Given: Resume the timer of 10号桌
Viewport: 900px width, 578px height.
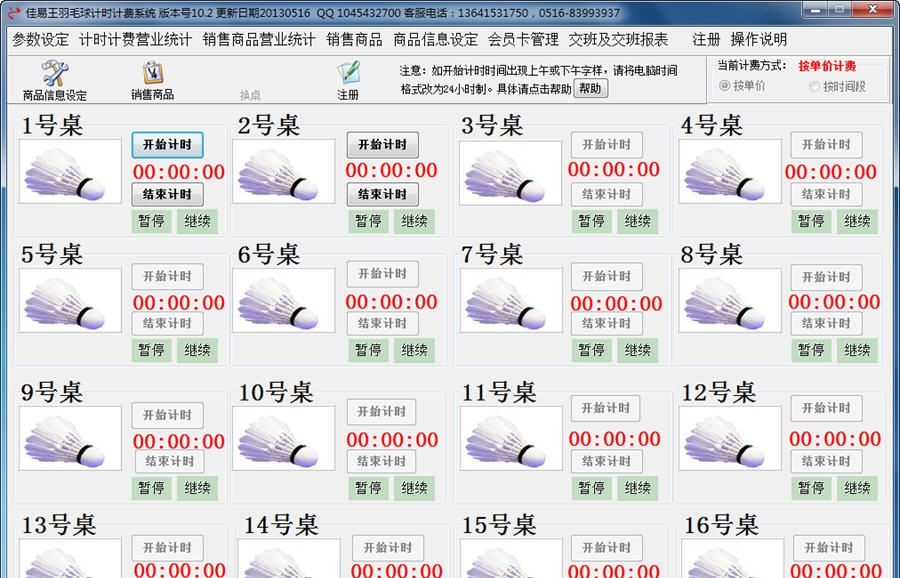Looking at the screenshot, I should click(414, 488).
